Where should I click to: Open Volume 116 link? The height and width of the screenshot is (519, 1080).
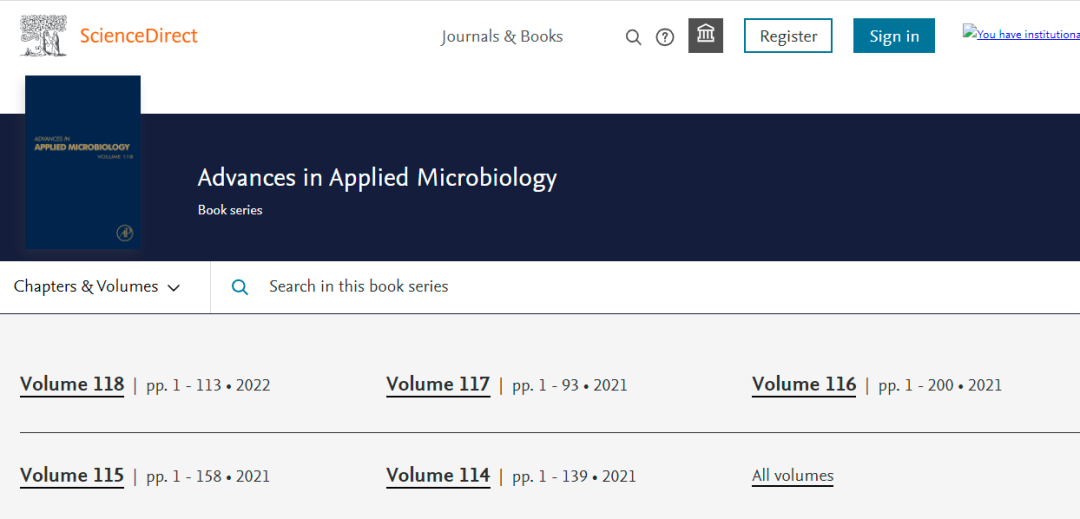(804, 384)
